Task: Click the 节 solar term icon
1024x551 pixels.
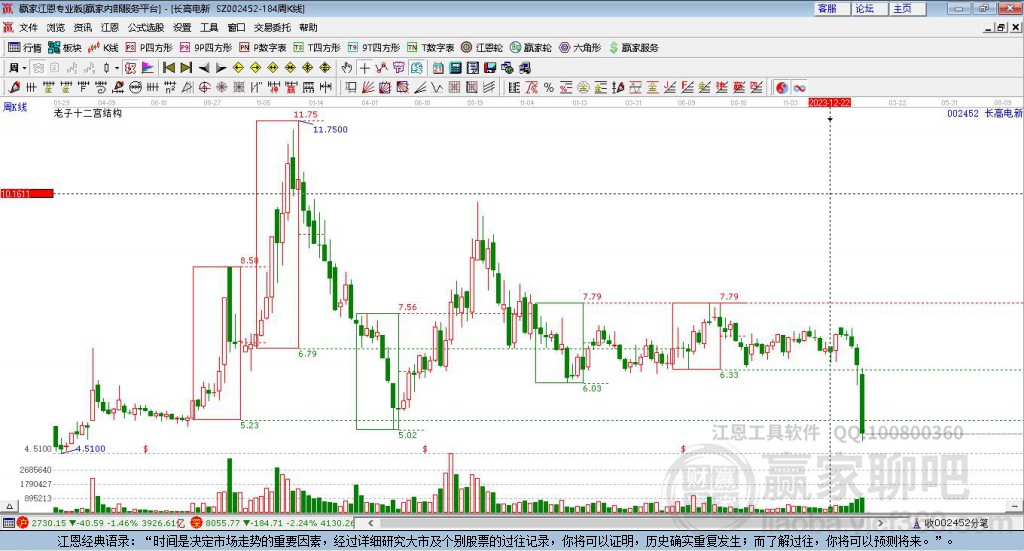Action: 398,68
